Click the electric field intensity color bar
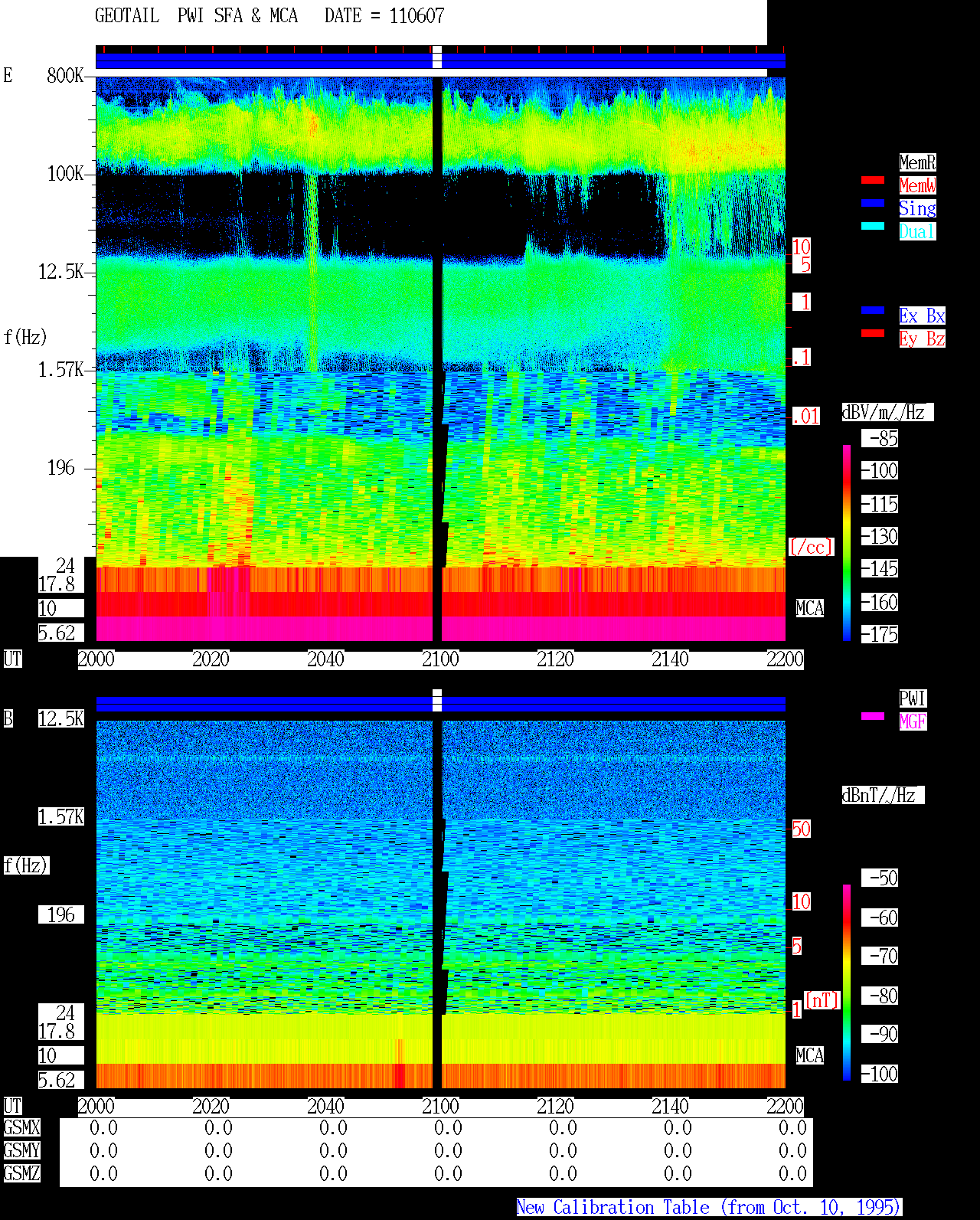This screenshot has width=980, height=1220. (x=847, y=542)
